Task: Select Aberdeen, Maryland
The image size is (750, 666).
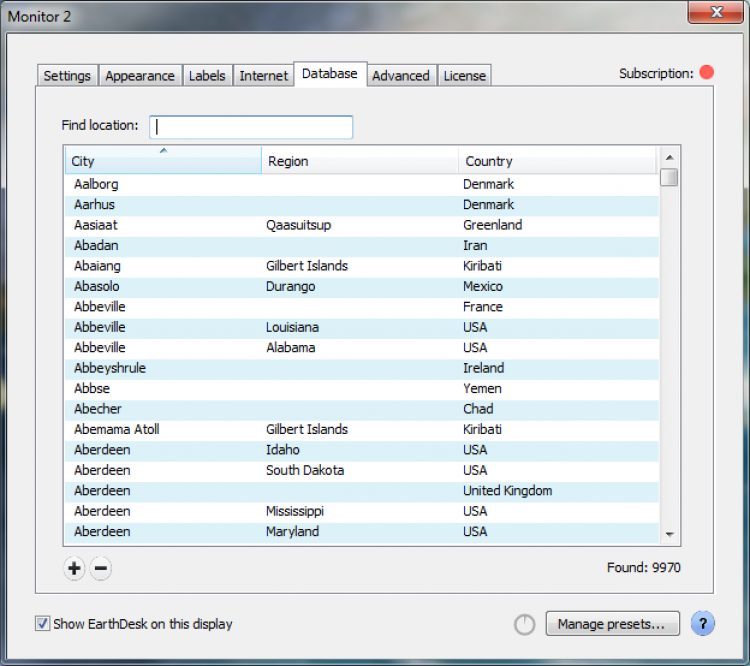Action: coord(362,532)
